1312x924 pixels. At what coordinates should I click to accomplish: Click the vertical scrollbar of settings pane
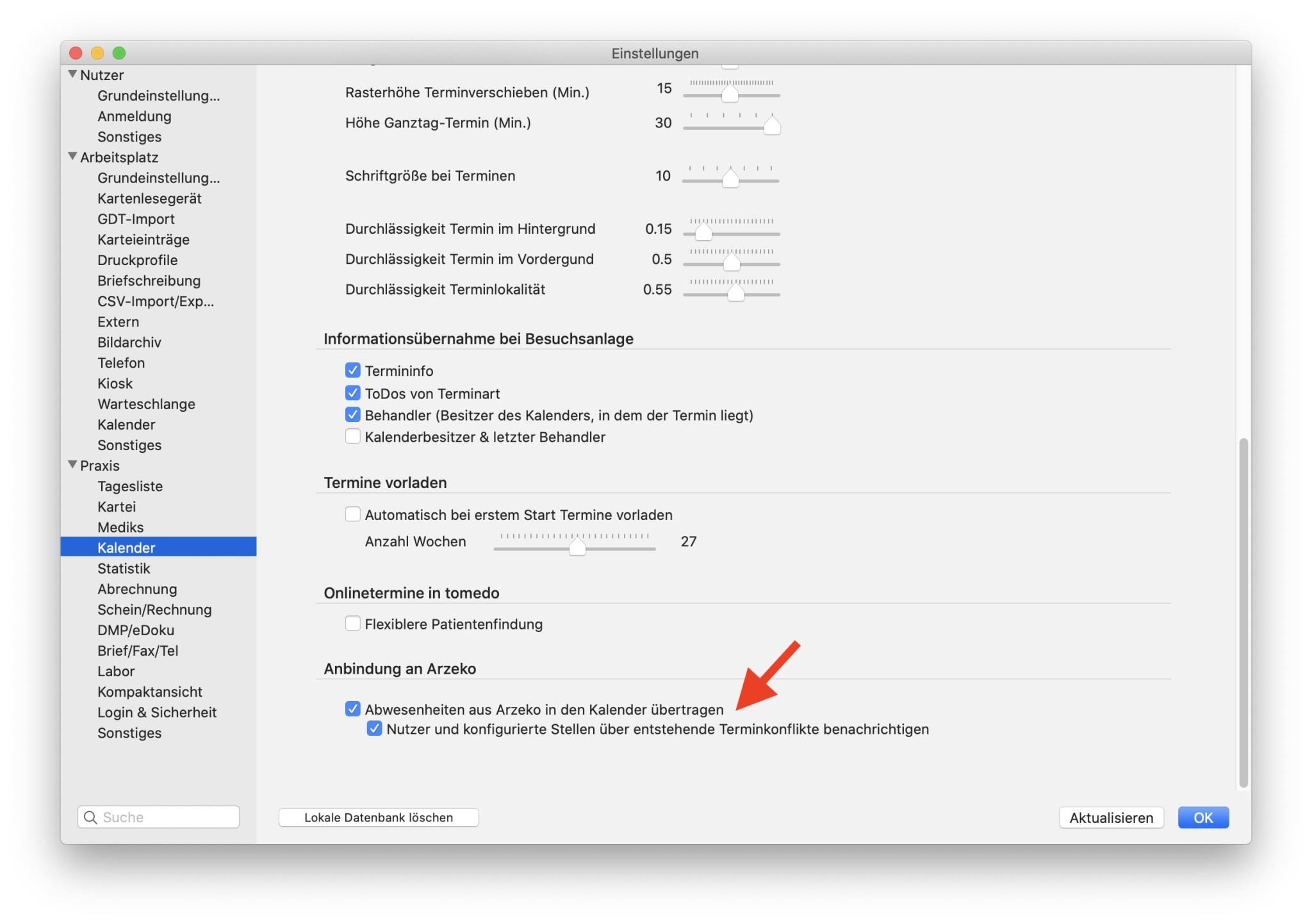tap(1243, 612)
